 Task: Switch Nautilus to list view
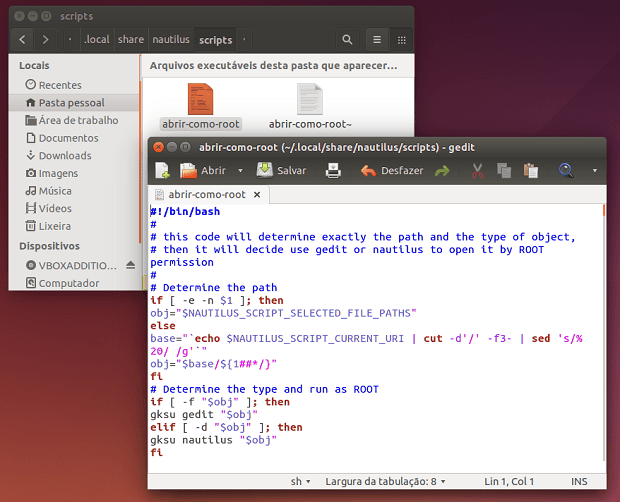(377, 40)
